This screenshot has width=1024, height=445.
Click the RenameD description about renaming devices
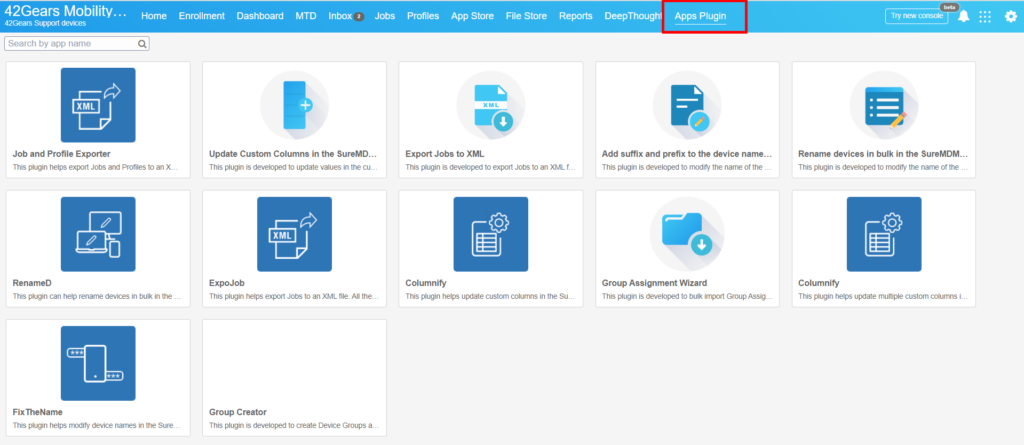97,297
